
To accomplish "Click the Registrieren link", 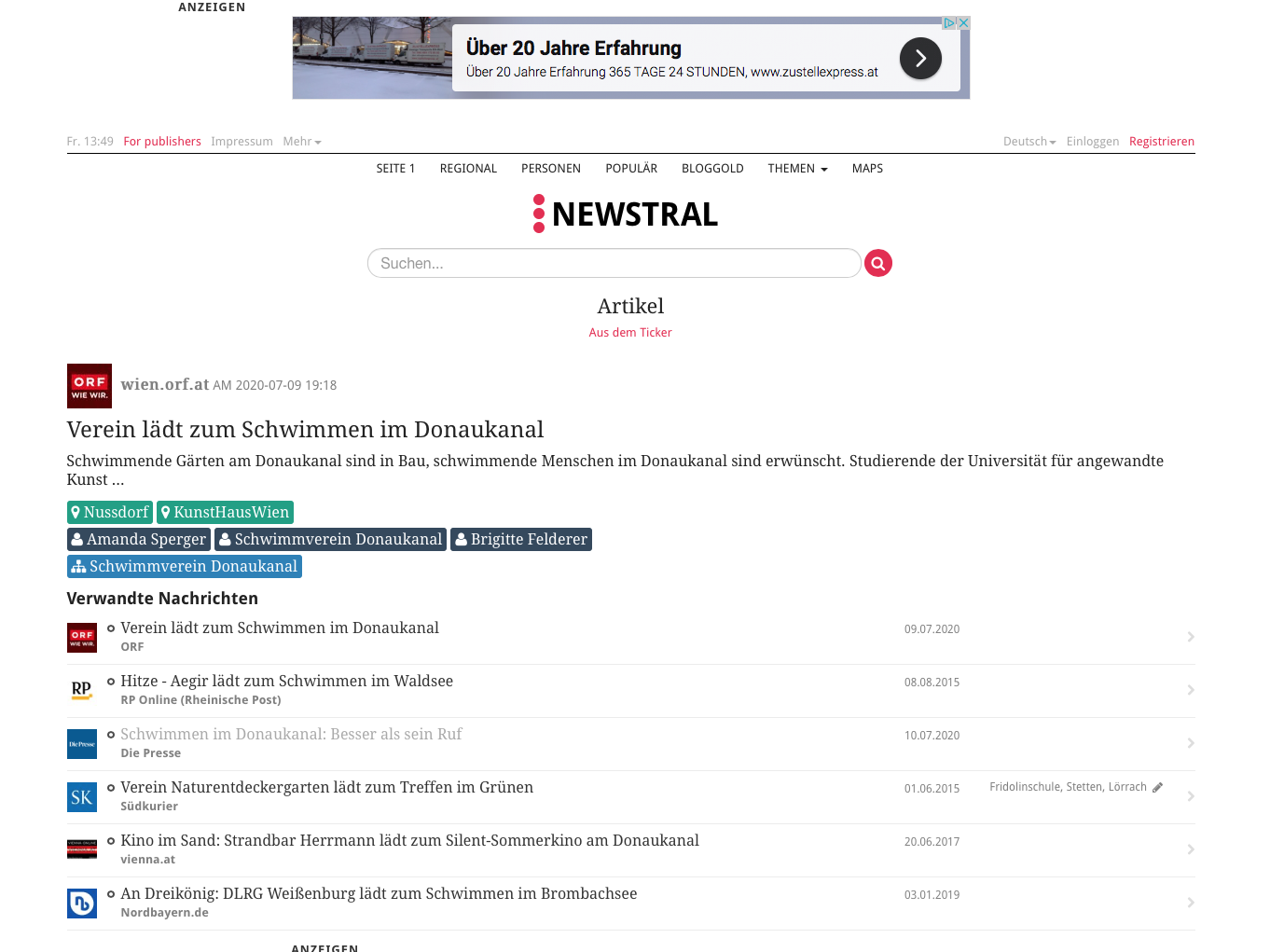I will (x=1162, y=142).
